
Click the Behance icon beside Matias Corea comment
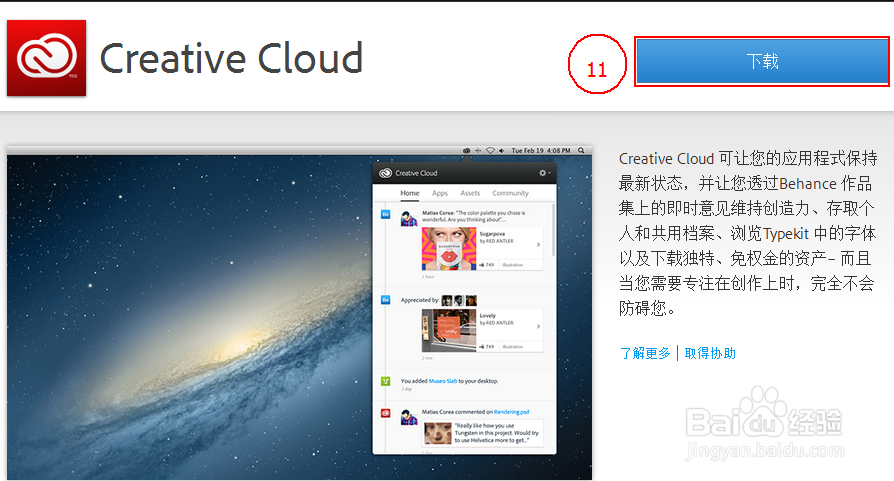pyautogui.click(x=385, y=214)
